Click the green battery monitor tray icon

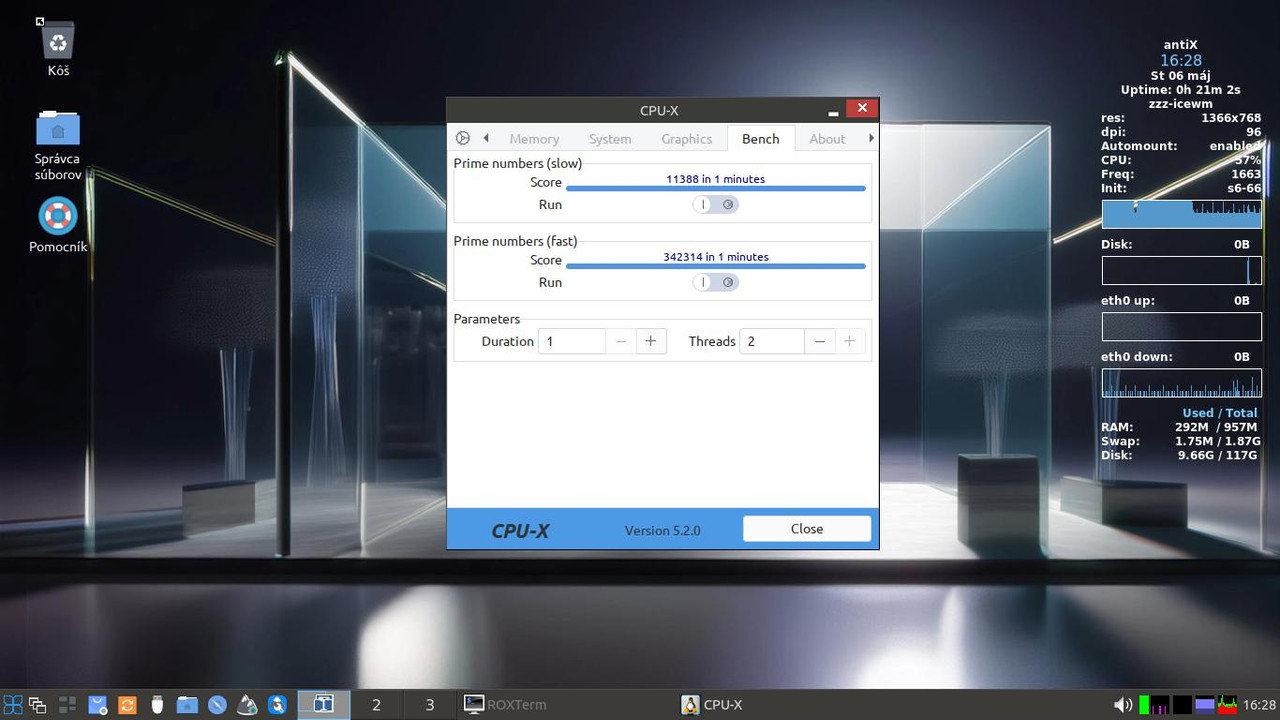click(x=1144, y=705)
